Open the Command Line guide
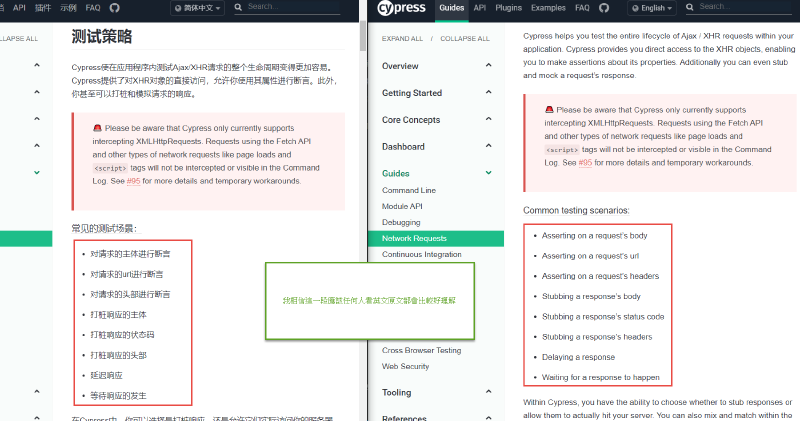The height and width of the screenshot is (421, 800). click(408, 190)
